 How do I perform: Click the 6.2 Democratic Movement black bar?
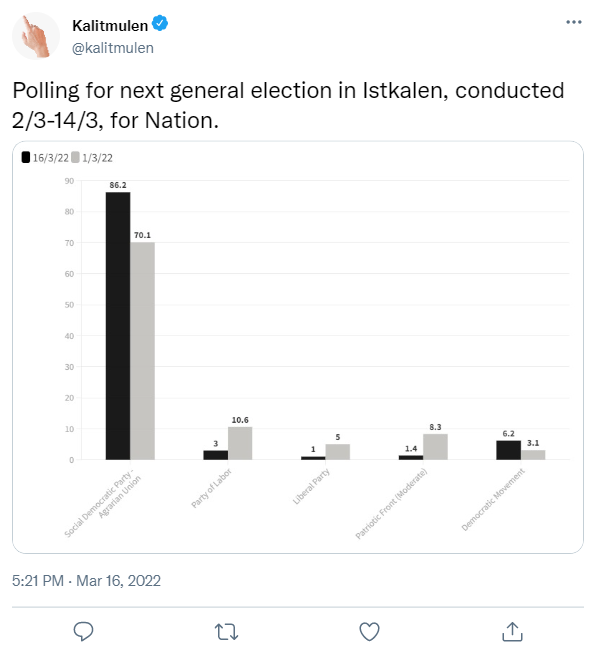pyautogui.click(x=508, y=450)
